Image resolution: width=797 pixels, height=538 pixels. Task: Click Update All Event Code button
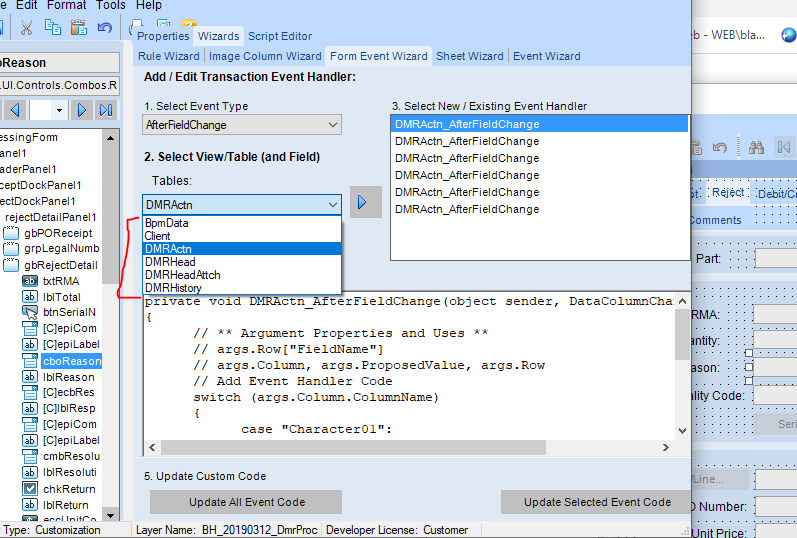click(246, 502)
